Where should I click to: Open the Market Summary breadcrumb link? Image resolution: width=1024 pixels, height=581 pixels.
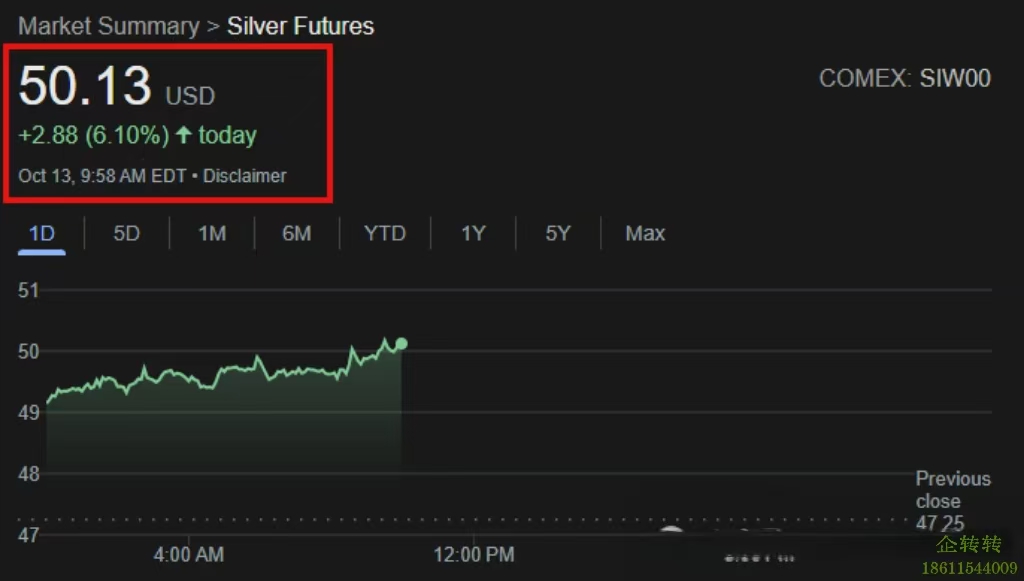click(x=108, y=26)
